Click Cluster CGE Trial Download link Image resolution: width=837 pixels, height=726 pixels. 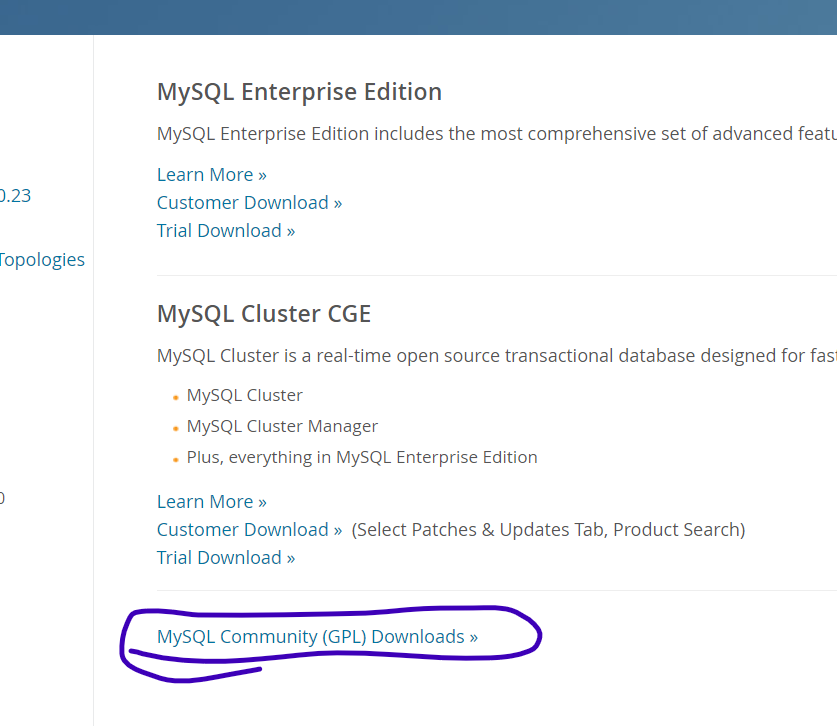point(226,557)
